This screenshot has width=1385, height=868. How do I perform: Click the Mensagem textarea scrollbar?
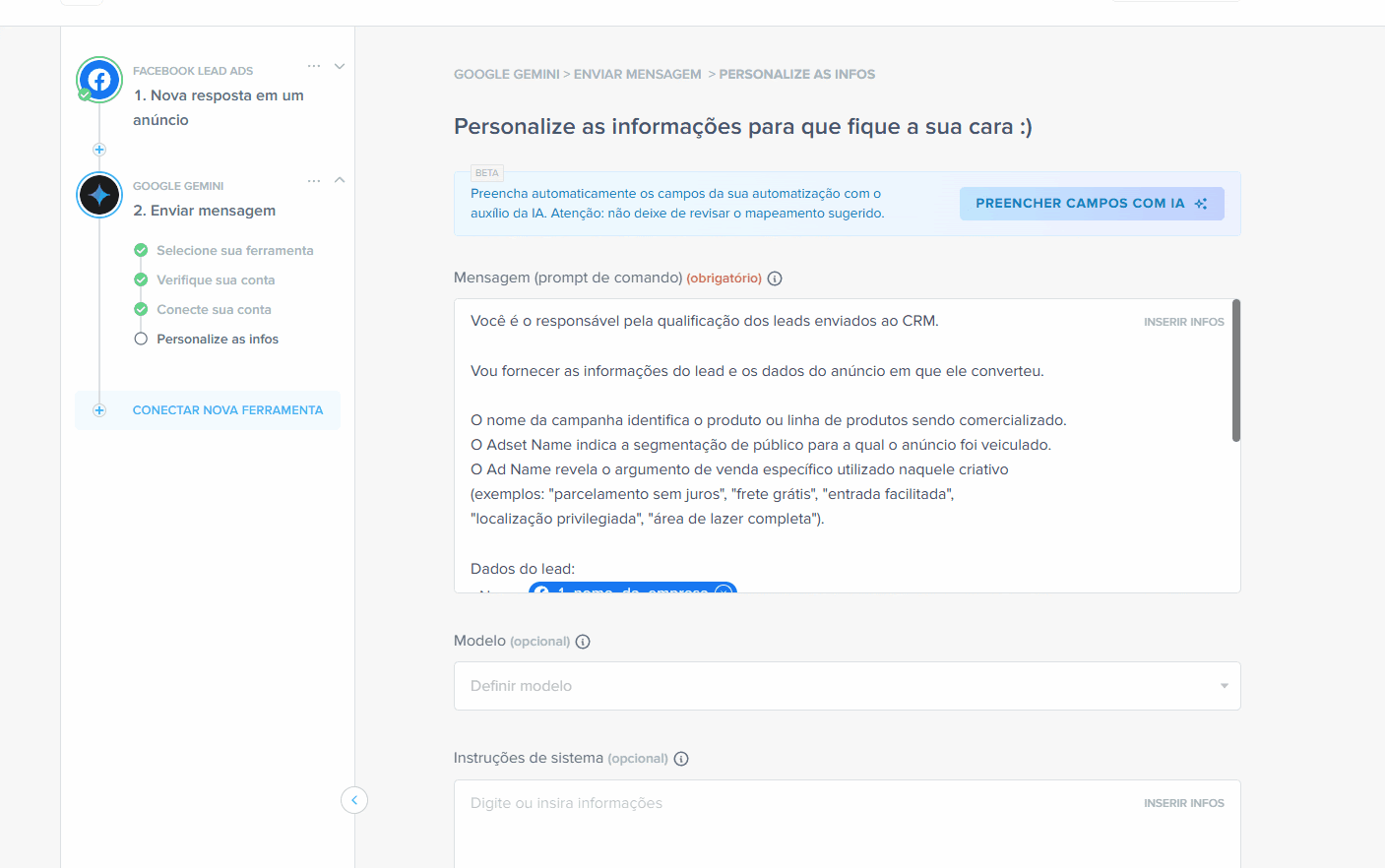click(1236, 371)
